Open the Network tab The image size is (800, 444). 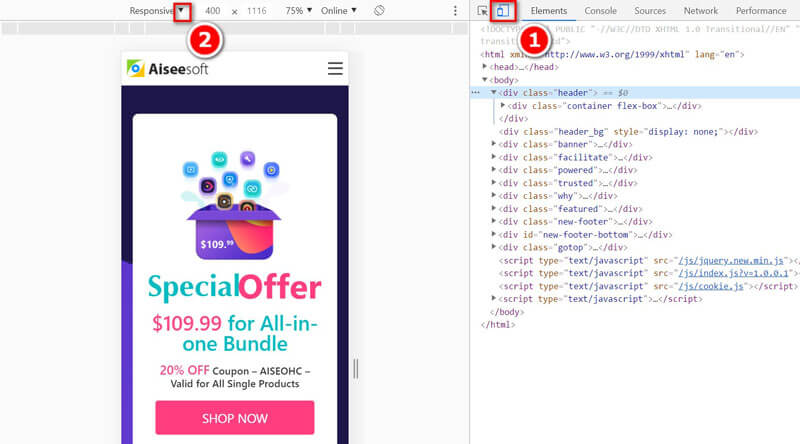pos(700,11)
